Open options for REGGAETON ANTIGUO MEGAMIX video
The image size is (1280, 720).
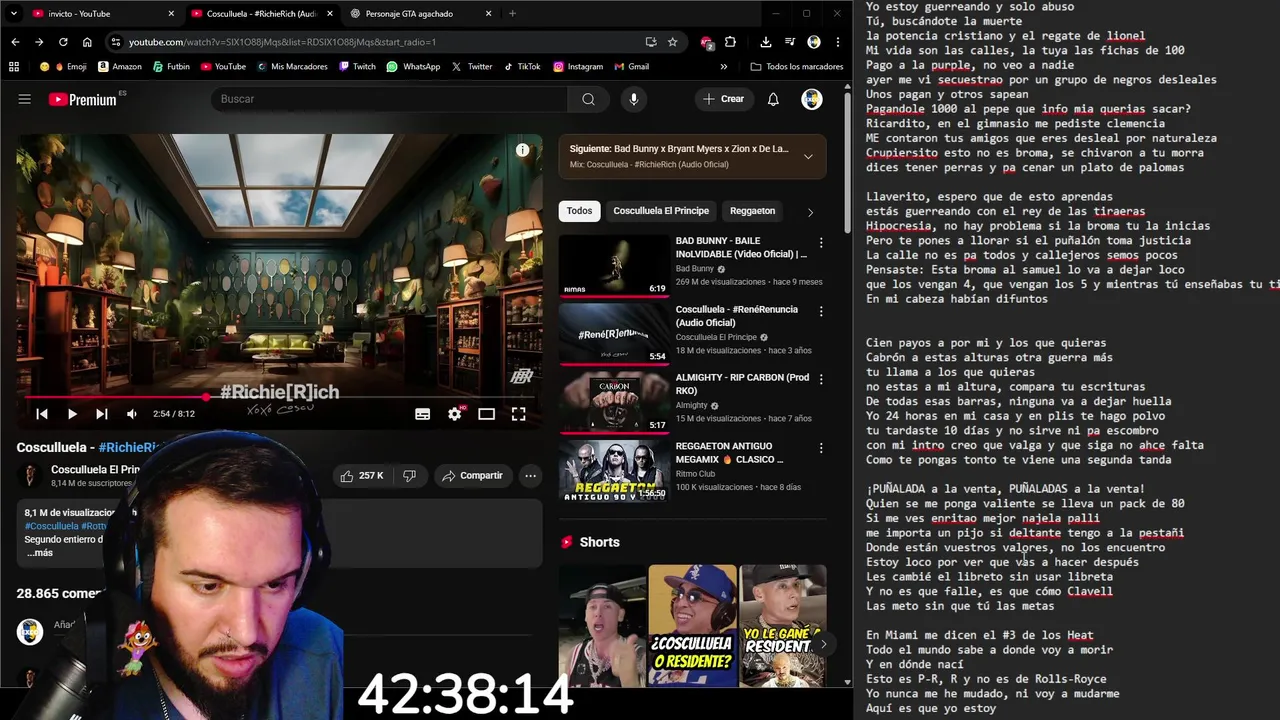[x=821, y=448]
